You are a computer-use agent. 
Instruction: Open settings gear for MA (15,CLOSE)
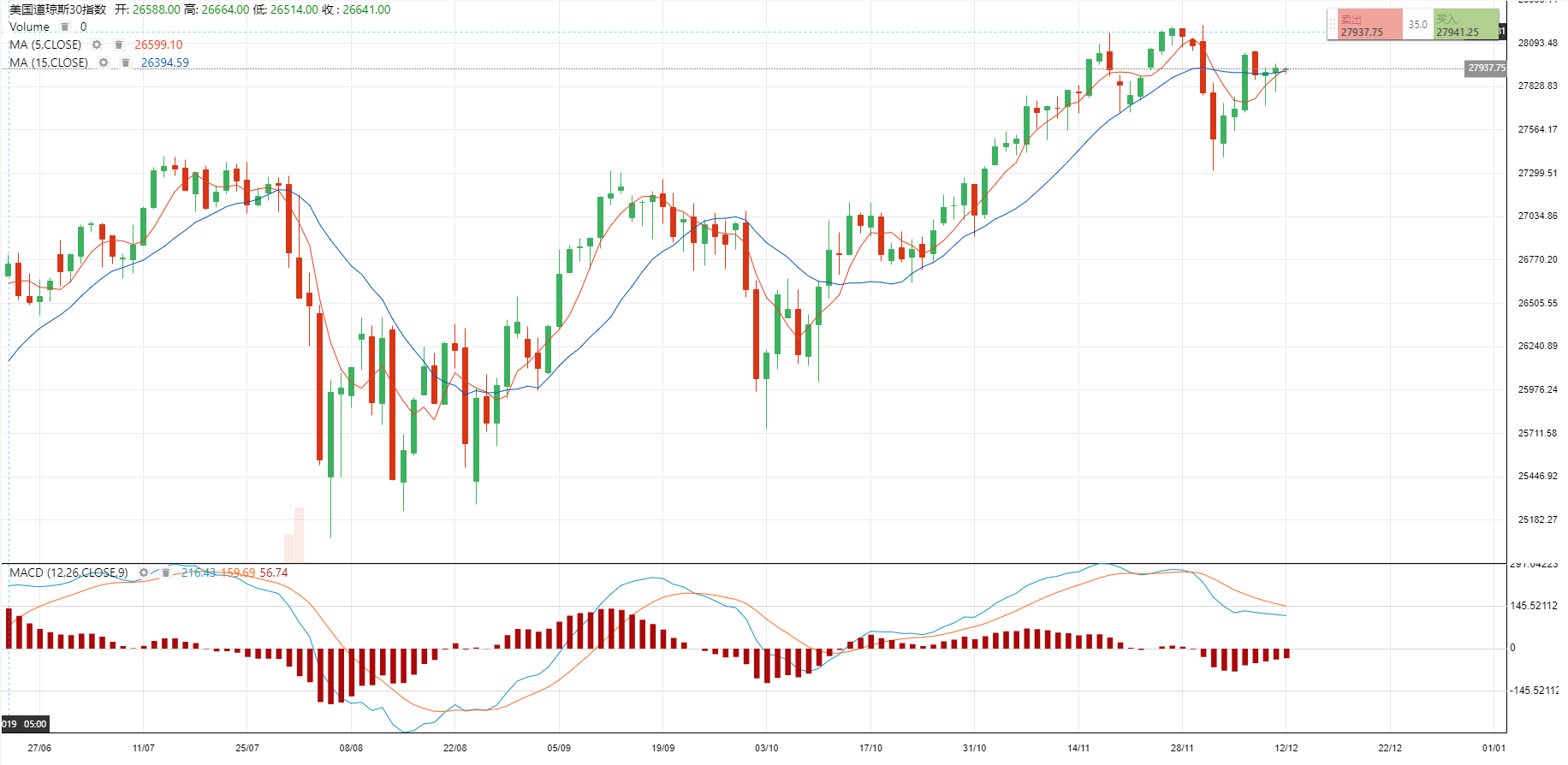(x=104, y=62)
